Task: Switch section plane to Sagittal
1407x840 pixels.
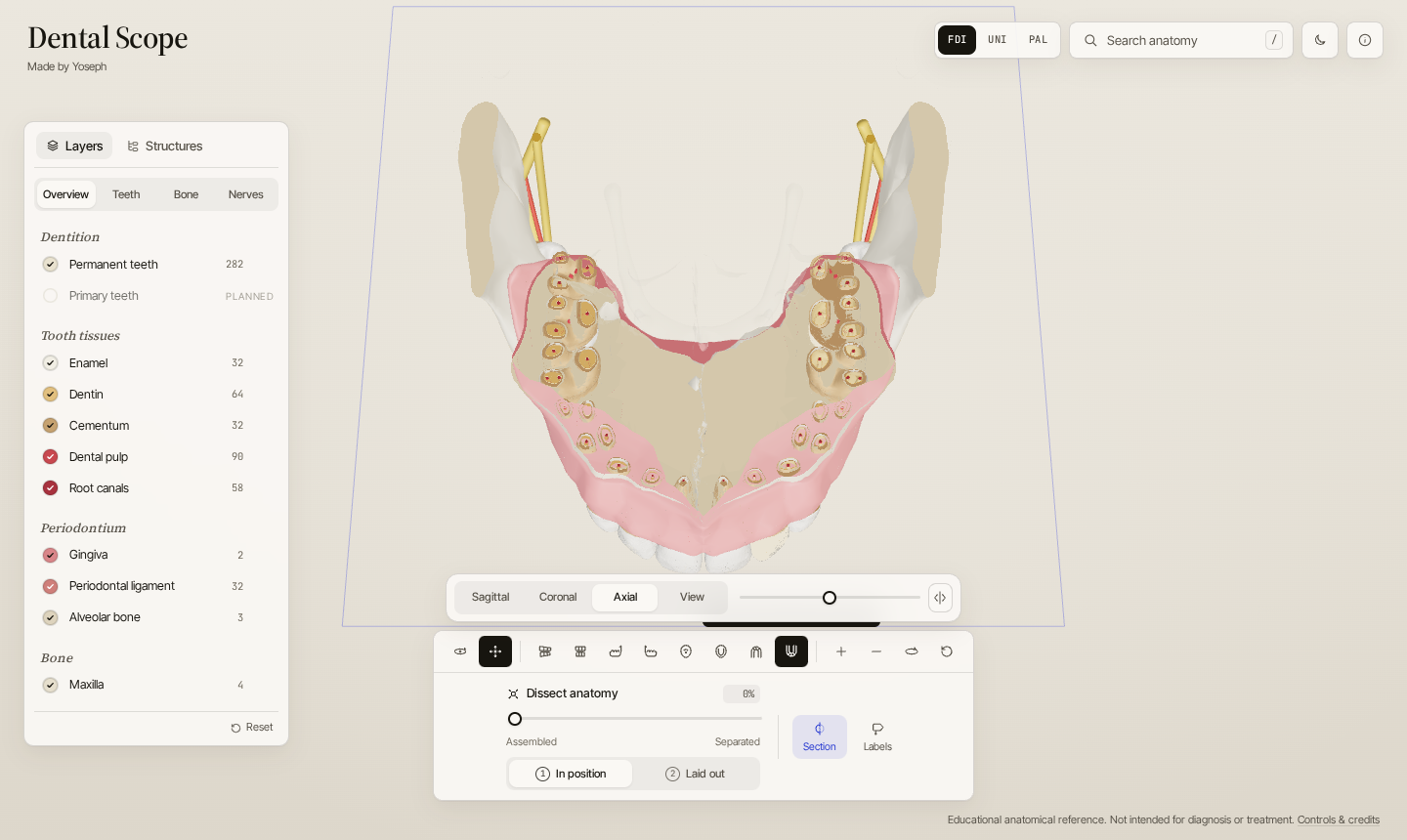Action: click(x=490, y=597)
